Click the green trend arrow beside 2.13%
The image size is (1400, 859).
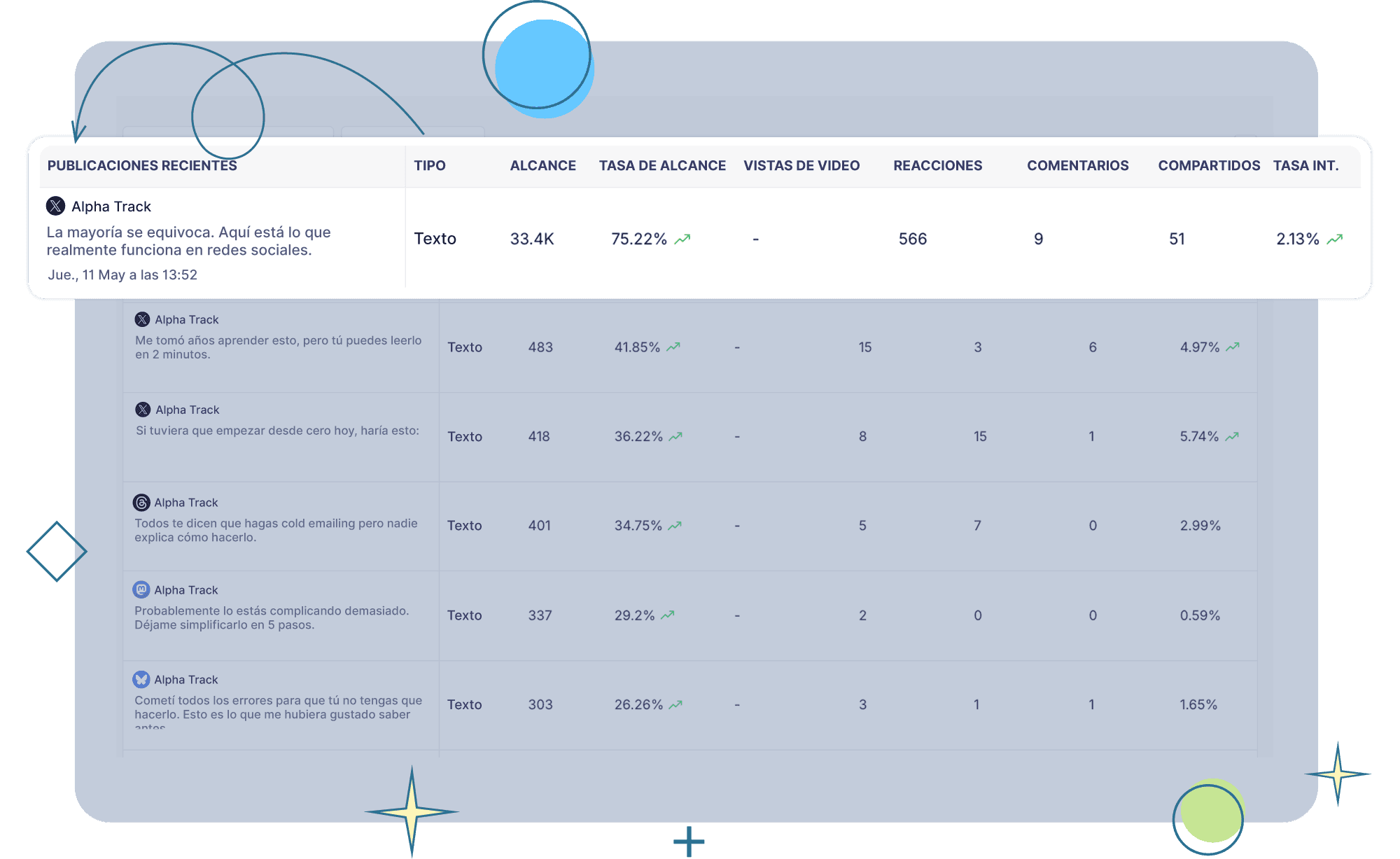coord(1335,239)
